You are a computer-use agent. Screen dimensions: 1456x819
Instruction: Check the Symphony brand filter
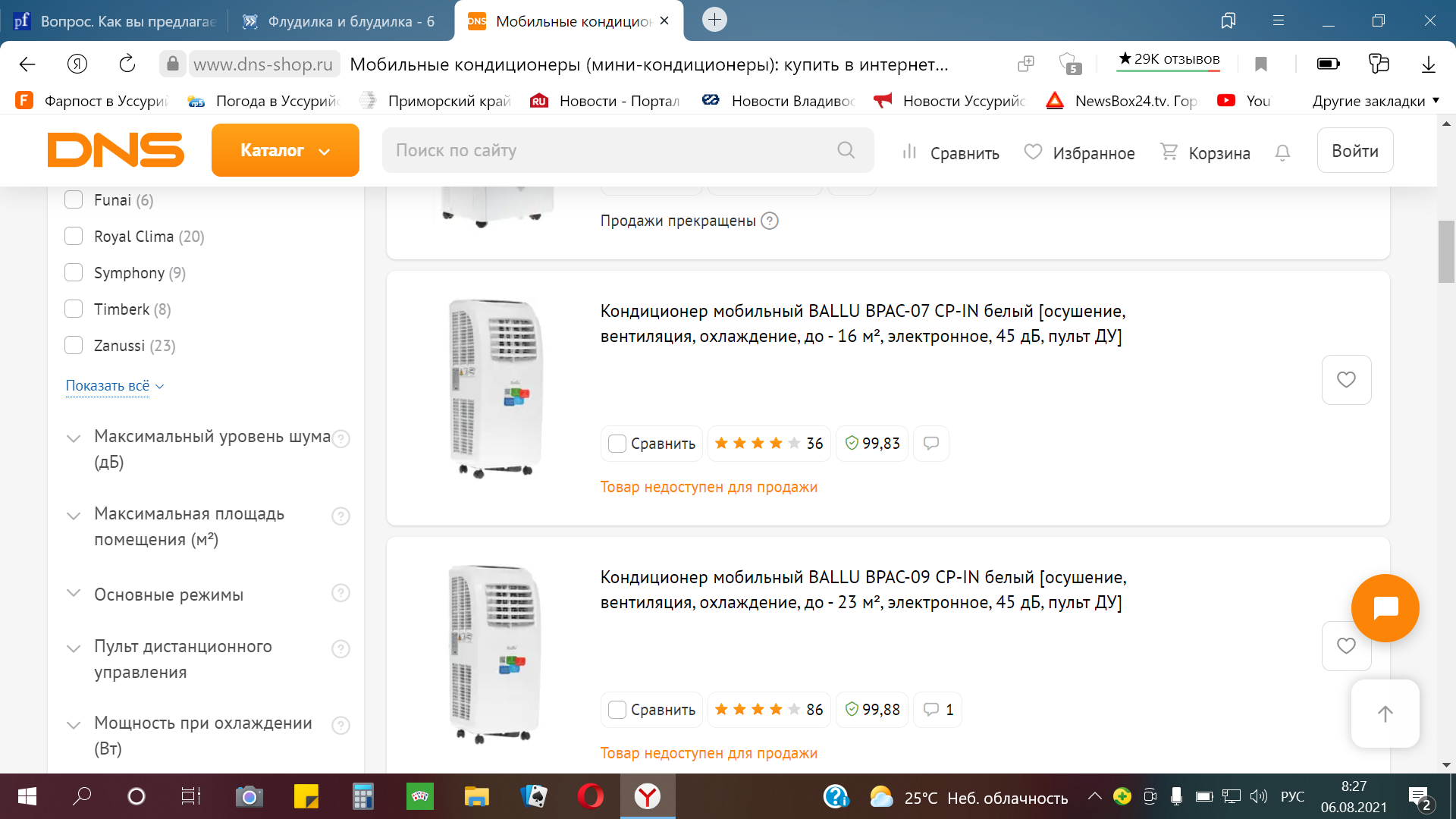(74, 272)
